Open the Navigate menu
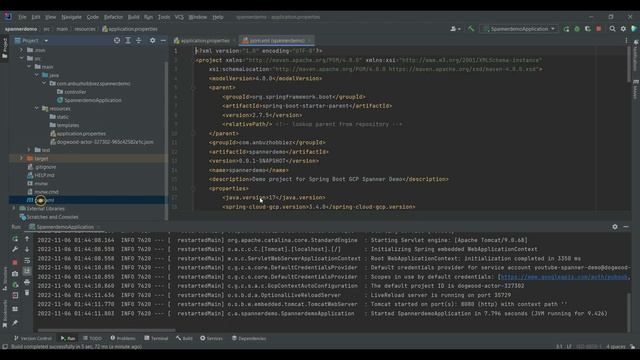 coord(71,17)
